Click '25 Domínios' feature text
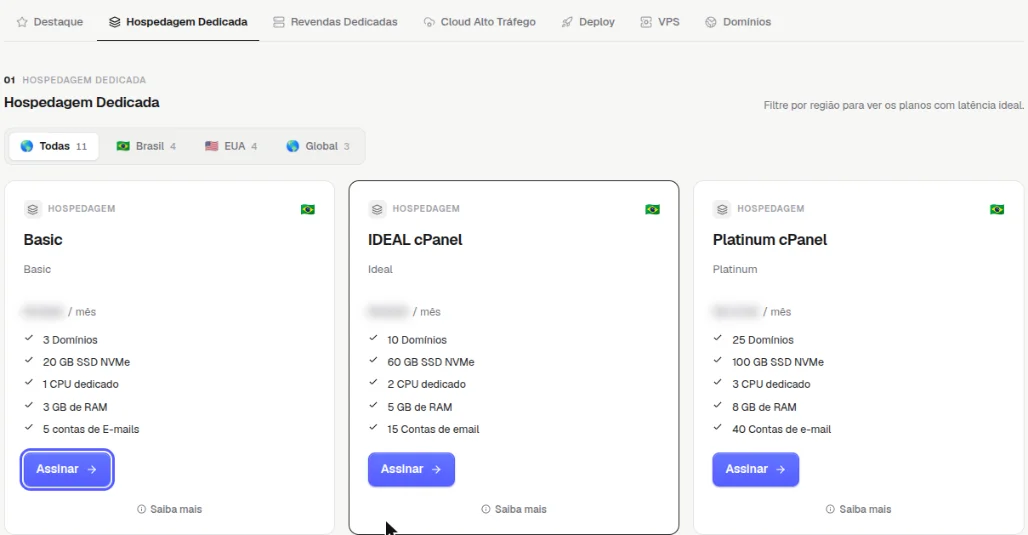1028x535 pixels. [x=763, y=340]
